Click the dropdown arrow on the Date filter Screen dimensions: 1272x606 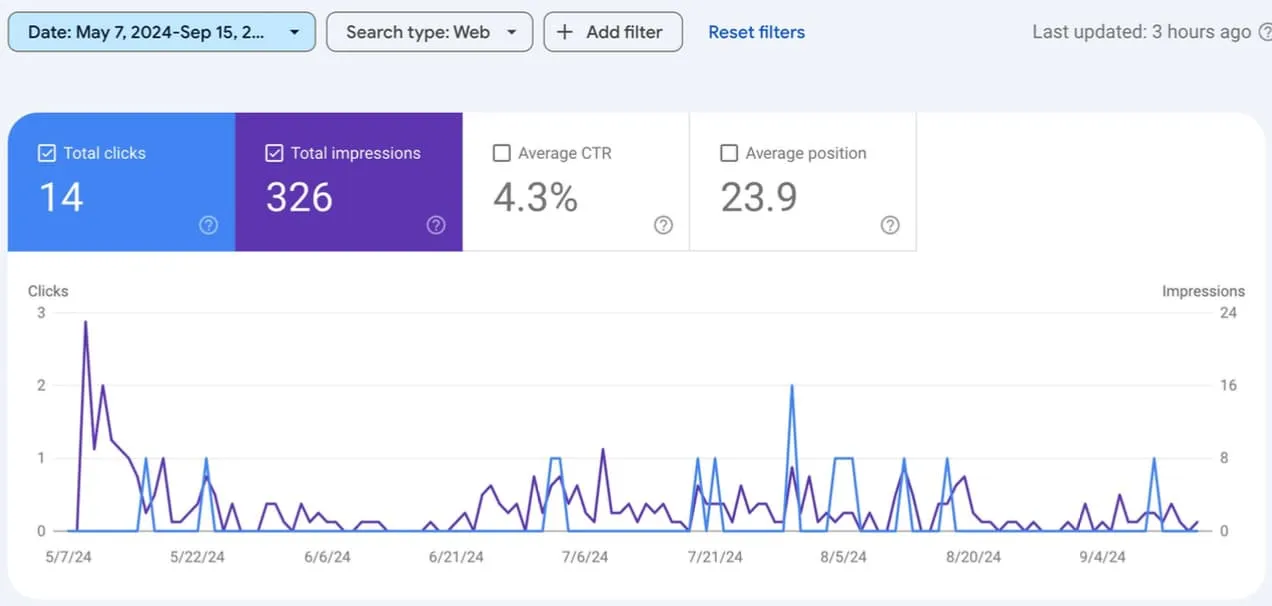coord(295,31)
